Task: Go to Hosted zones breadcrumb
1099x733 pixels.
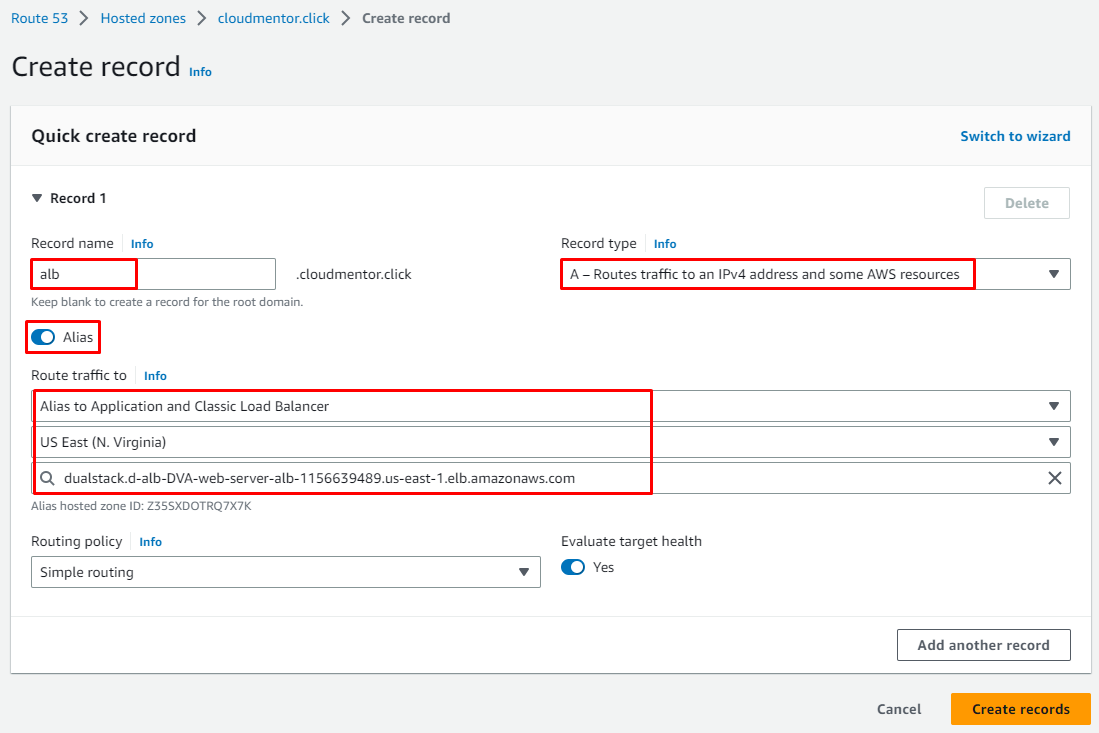Action: (x=143, y=18)
